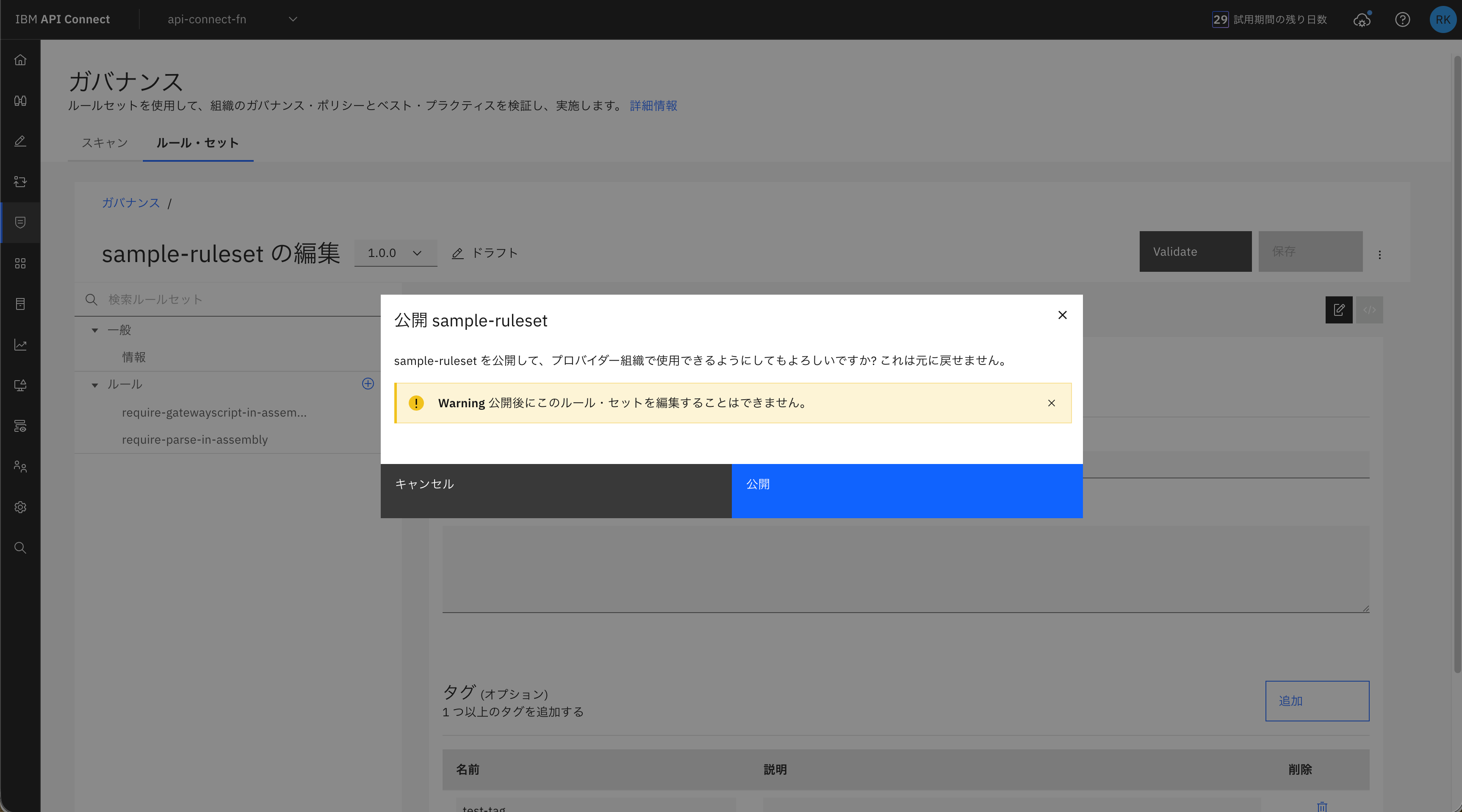Switch to form edit view toggle
Viewport: 1462px width, 812px height.
[1339, 310]
